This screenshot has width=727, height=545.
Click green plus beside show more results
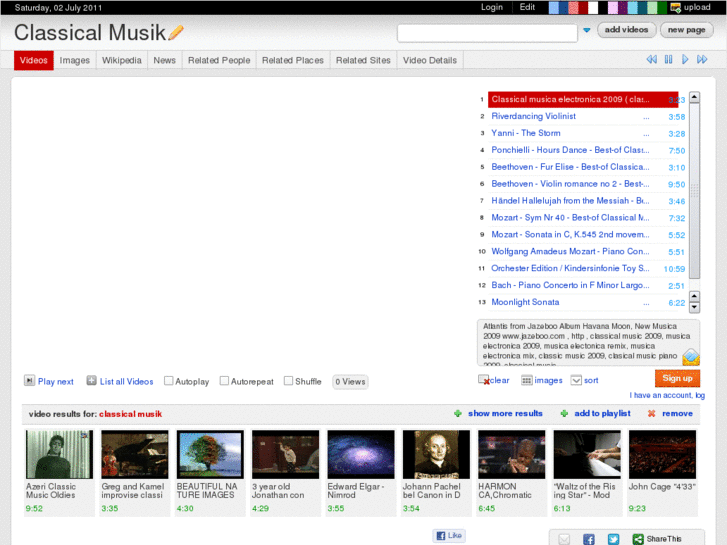458,413
